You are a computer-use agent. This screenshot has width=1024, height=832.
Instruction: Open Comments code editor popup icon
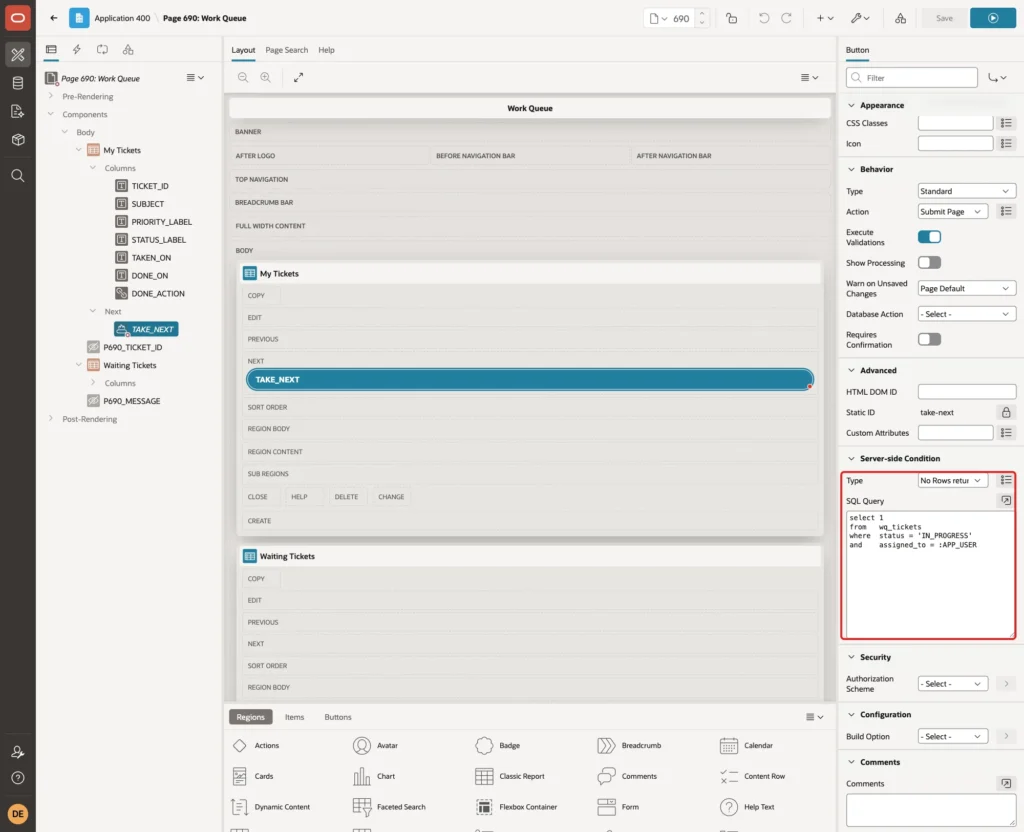pyautogui.click(x=1006, y=783)
